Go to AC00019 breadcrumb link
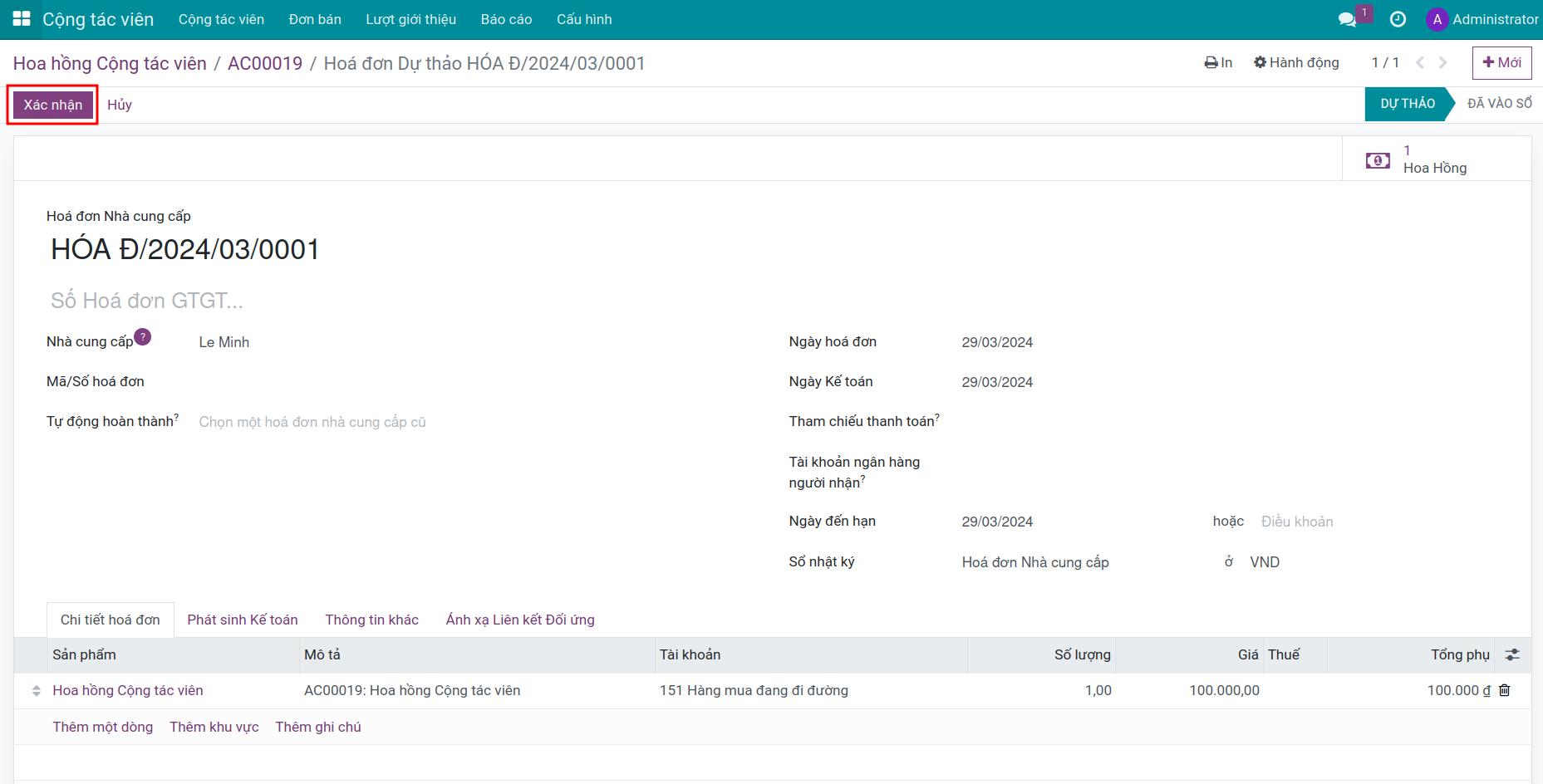Image resolution: width=1543 pixels, height=784 pixels. tap(265, 64)
